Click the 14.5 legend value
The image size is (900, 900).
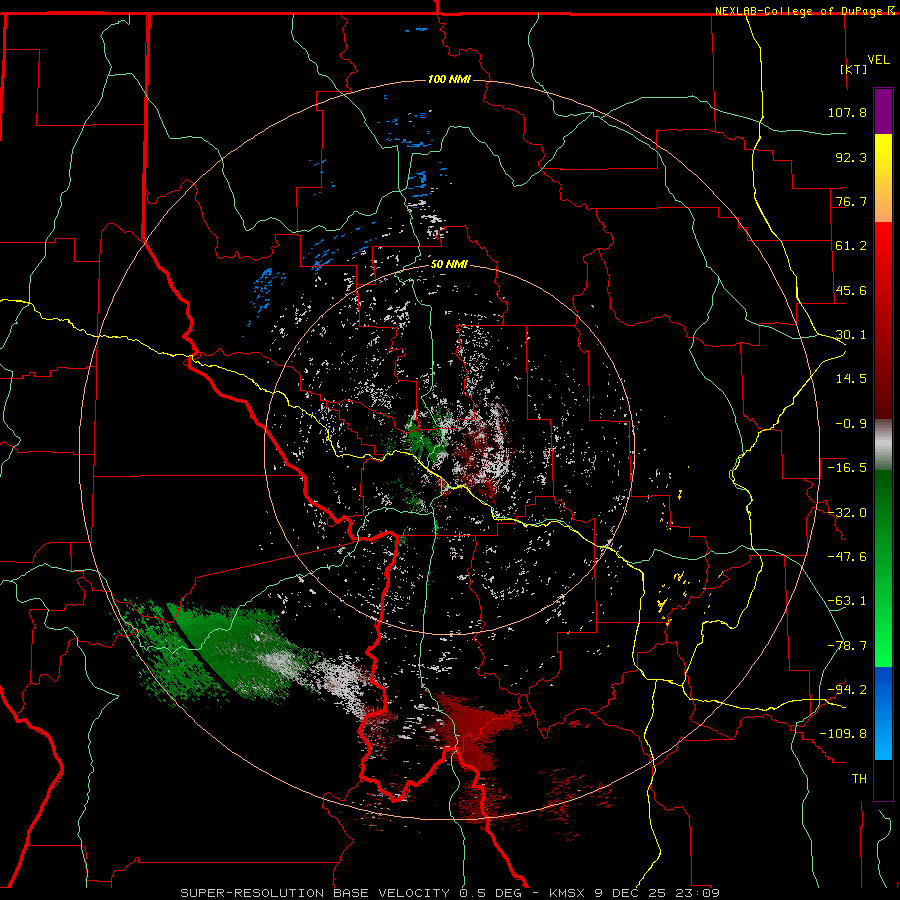851,379
